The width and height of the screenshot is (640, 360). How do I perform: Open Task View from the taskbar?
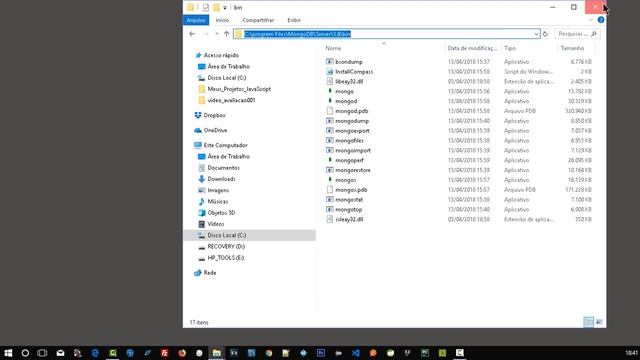[x=42, y=353]
